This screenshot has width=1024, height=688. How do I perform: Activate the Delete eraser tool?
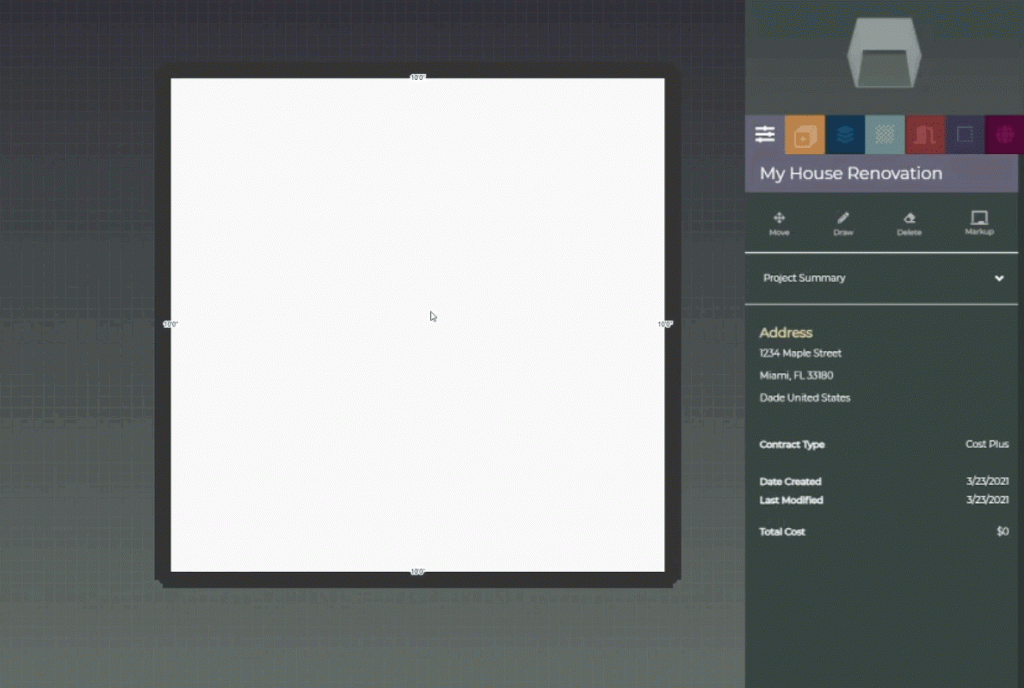pos(909,223)
